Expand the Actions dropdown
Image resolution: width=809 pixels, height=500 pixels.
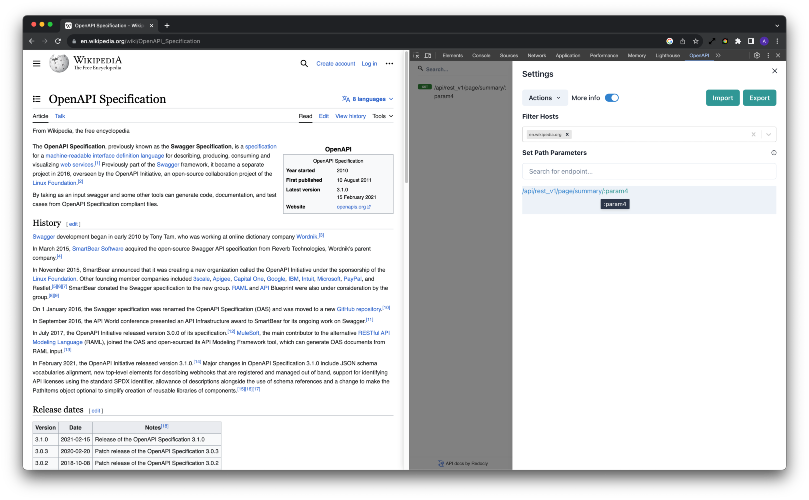point(544,98)
